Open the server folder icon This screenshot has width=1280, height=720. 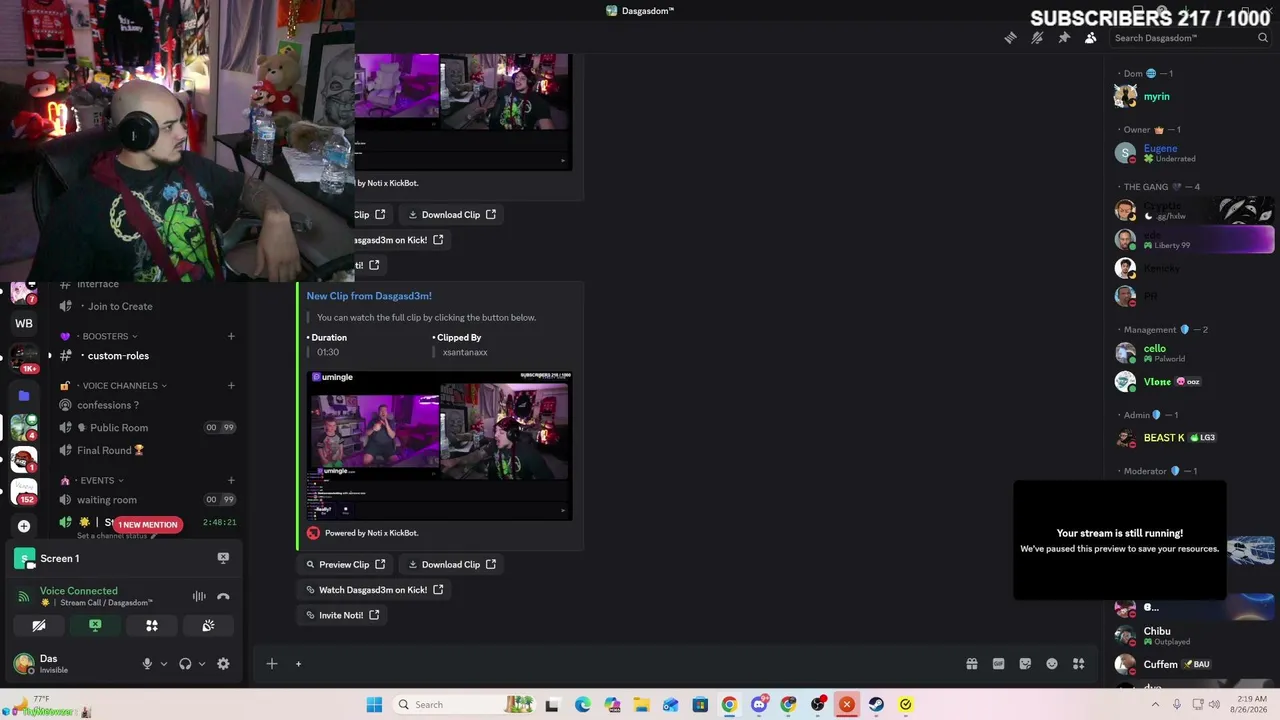click(24, 395)
